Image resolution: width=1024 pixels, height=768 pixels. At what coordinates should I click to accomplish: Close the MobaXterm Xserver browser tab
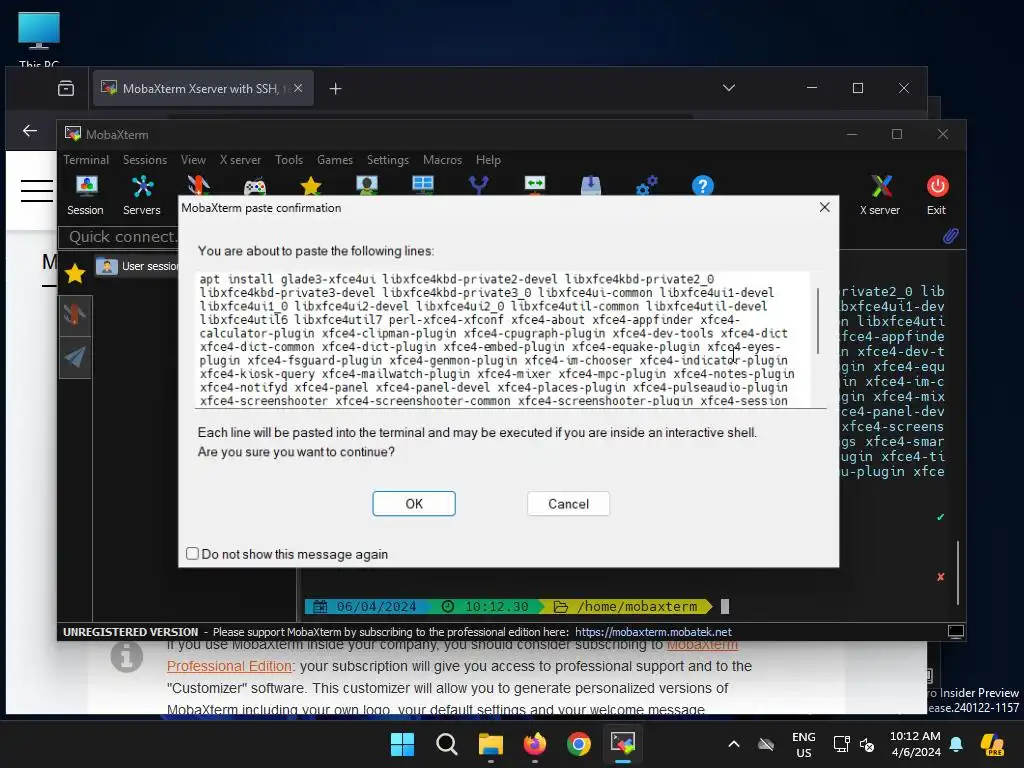point(298,88)
